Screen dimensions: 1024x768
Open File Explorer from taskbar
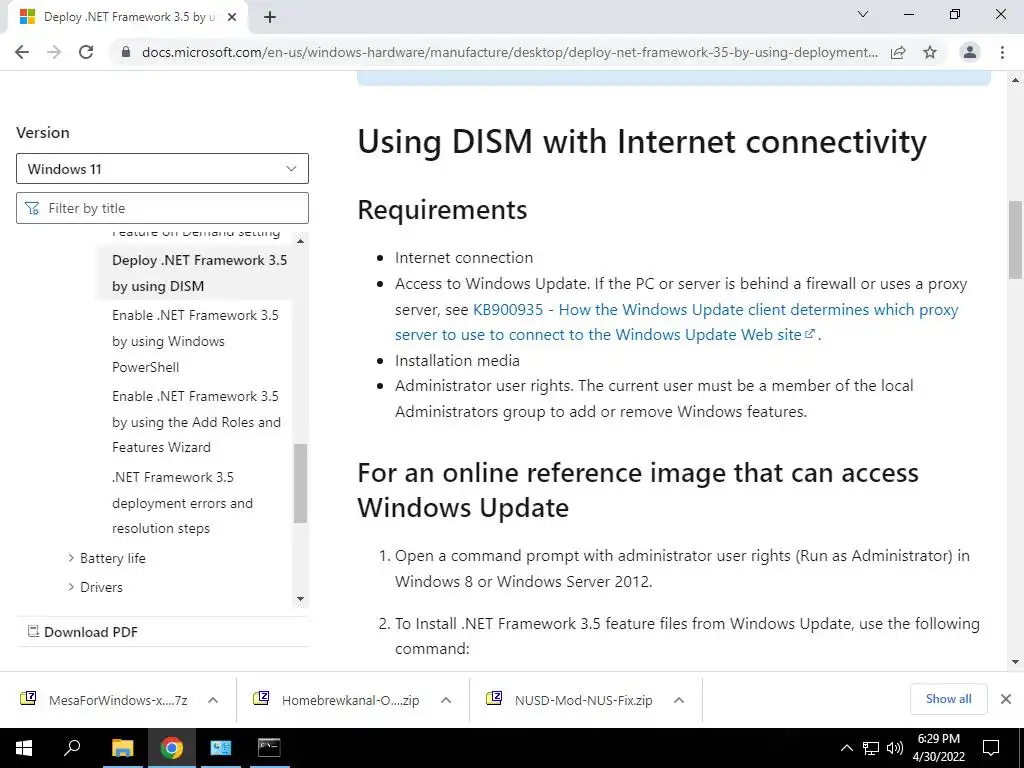point(122,748)
